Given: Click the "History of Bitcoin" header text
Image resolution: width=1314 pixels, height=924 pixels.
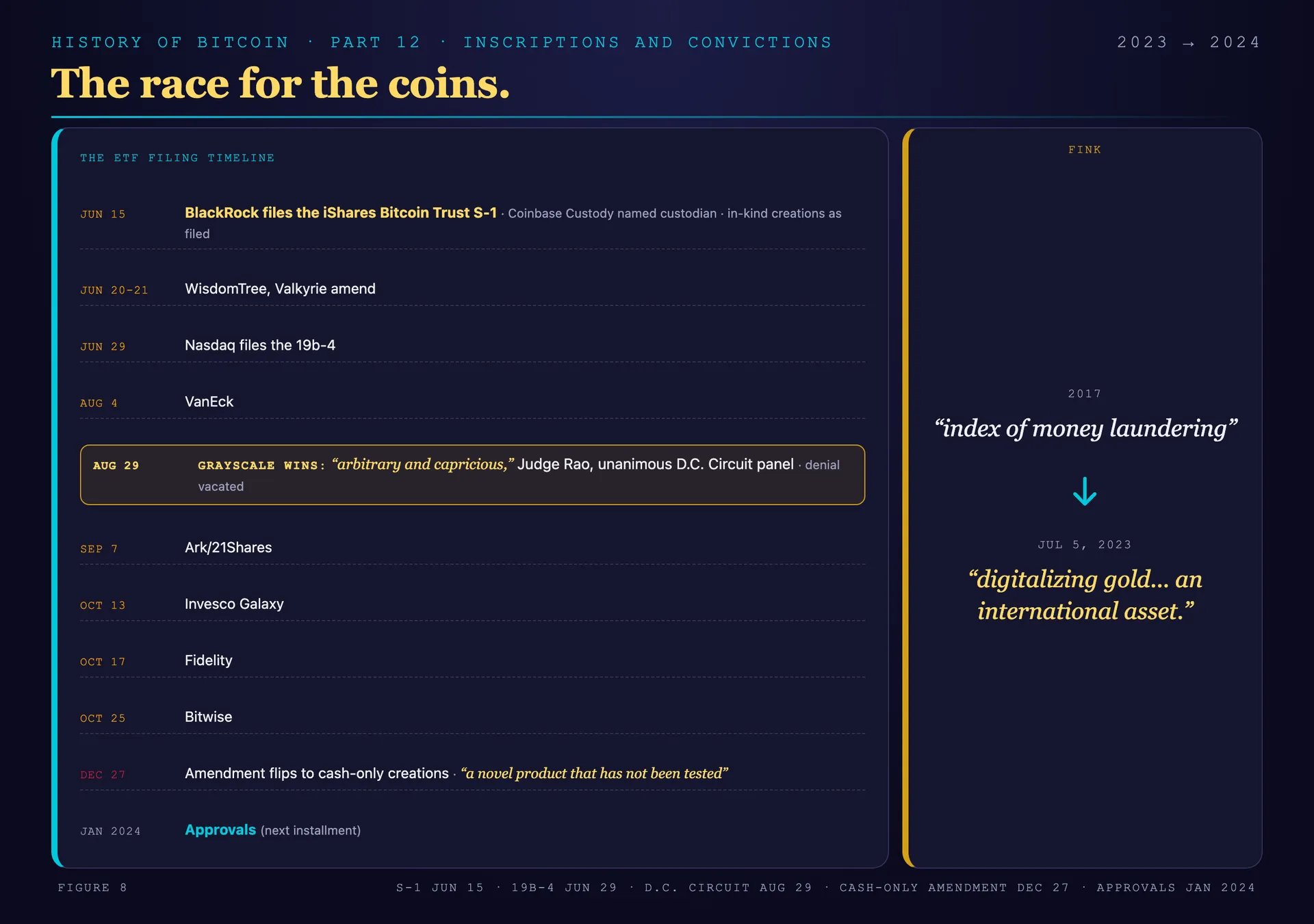Looking at the screenshot, I should 170,42.
